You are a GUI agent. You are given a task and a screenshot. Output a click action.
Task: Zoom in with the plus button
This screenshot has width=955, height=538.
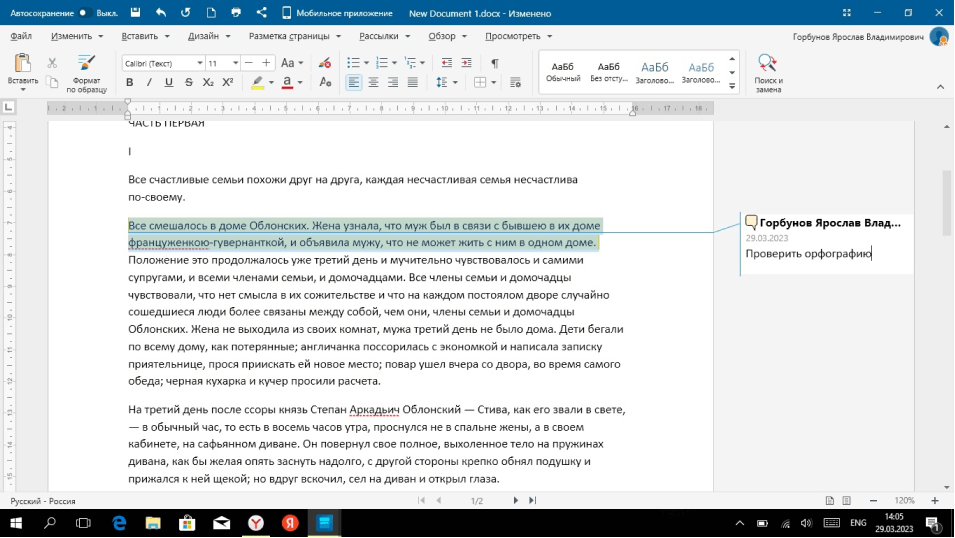[935, 500]
